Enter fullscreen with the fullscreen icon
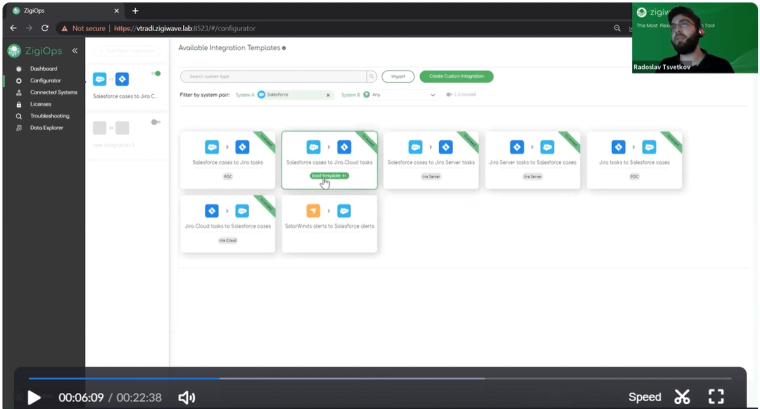The width and height of the screenshot is (760, 409). [x=716, y=397]
